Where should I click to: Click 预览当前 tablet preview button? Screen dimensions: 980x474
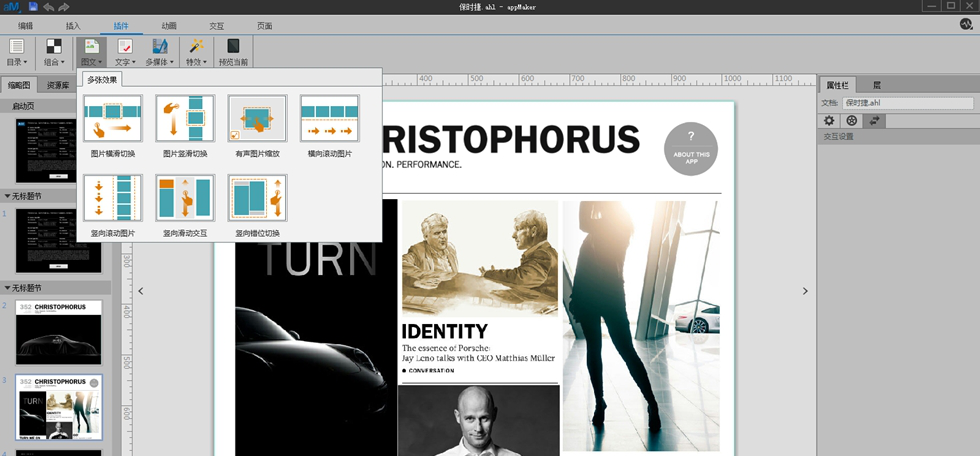(233, 52)
